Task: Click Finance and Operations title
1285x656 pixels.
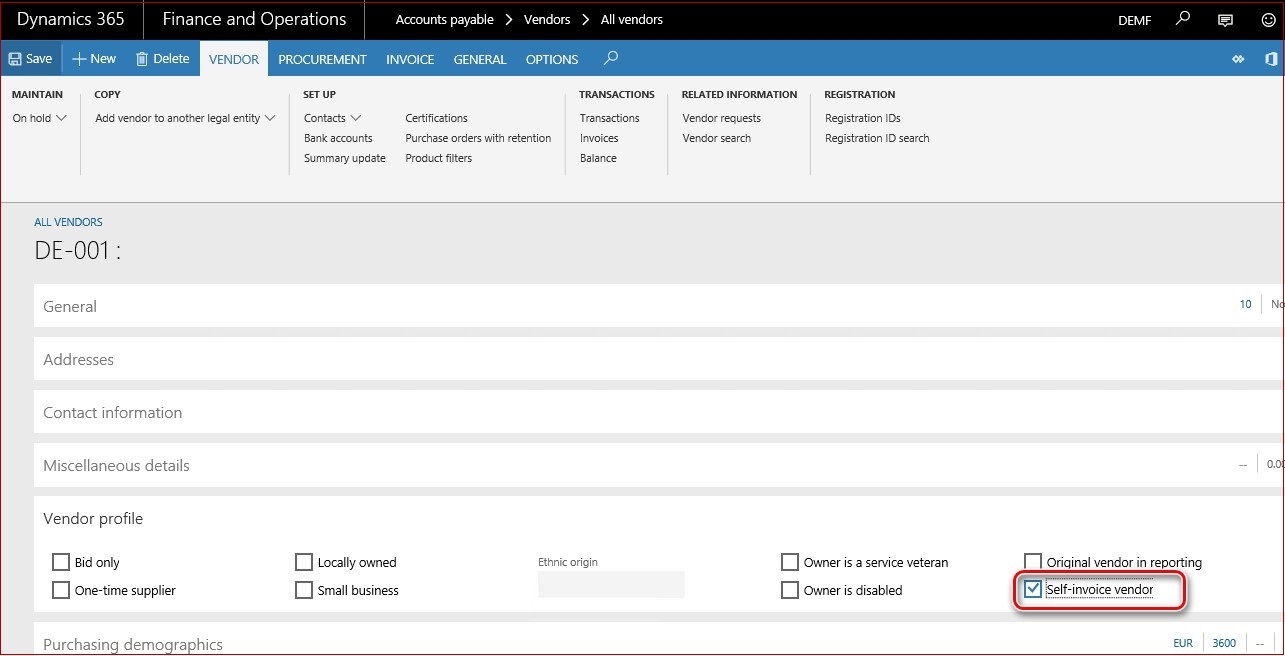Action: tap(254, 19)
